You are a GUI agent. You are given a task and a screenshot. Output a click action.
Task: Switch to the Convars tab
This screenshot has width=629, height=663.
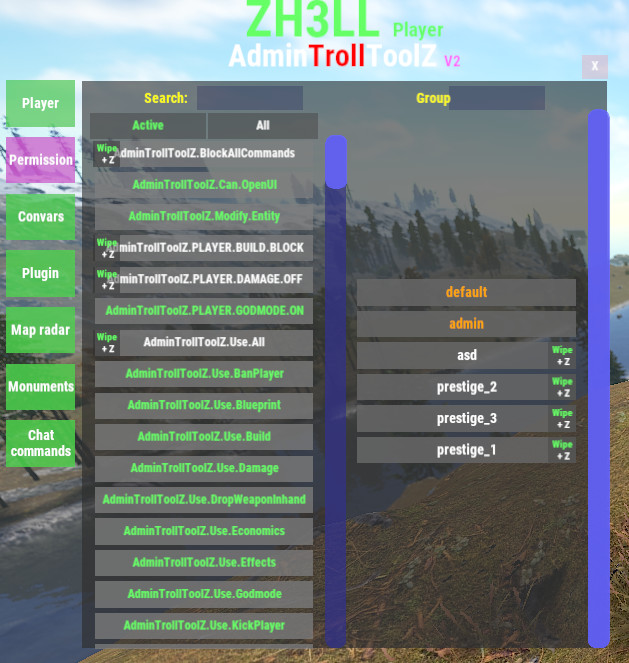[x=41, y=216]
